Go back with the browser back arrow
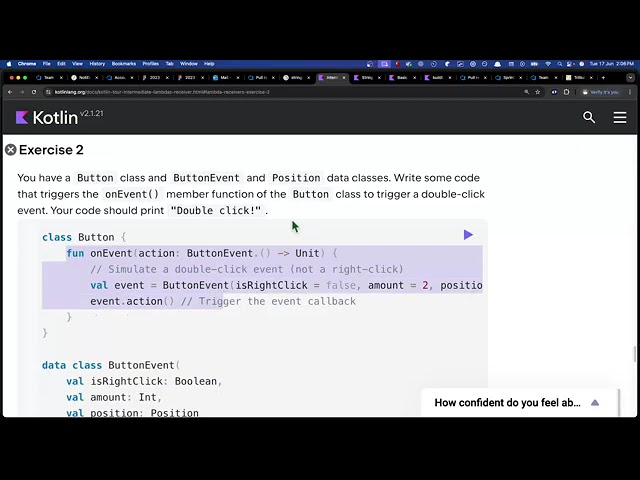 (x=10, y=92)
